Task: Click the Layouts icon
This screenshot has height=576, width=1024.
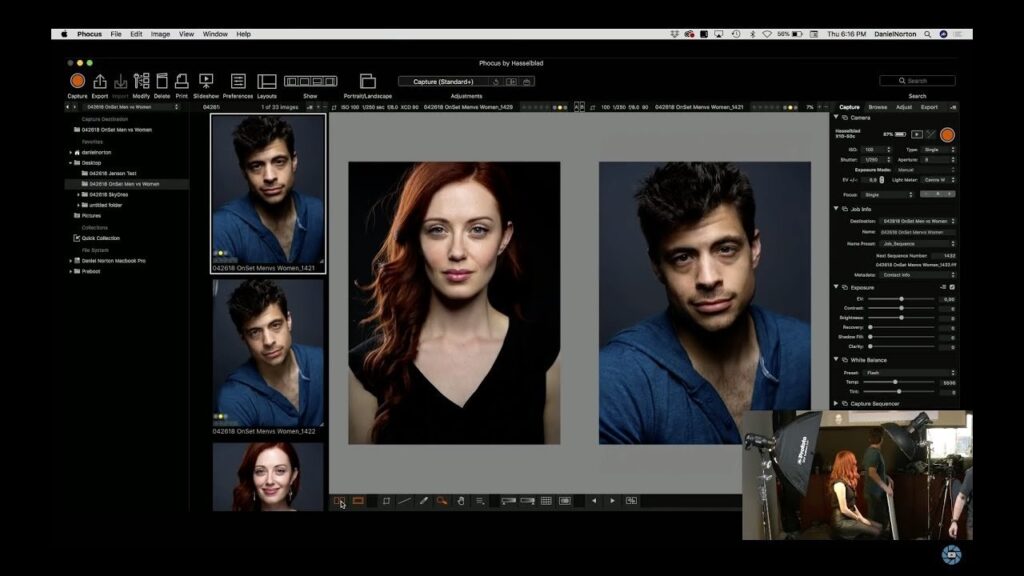Action: click(x=266, y=81)
